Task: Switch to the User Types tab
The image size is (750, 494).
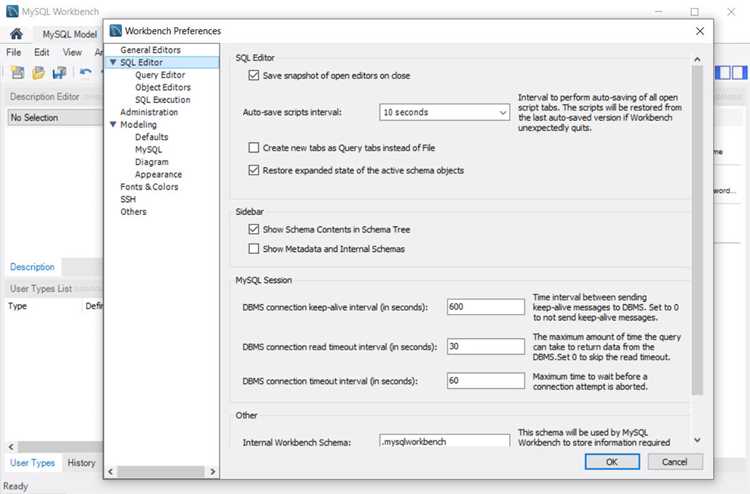Action: 33,463
